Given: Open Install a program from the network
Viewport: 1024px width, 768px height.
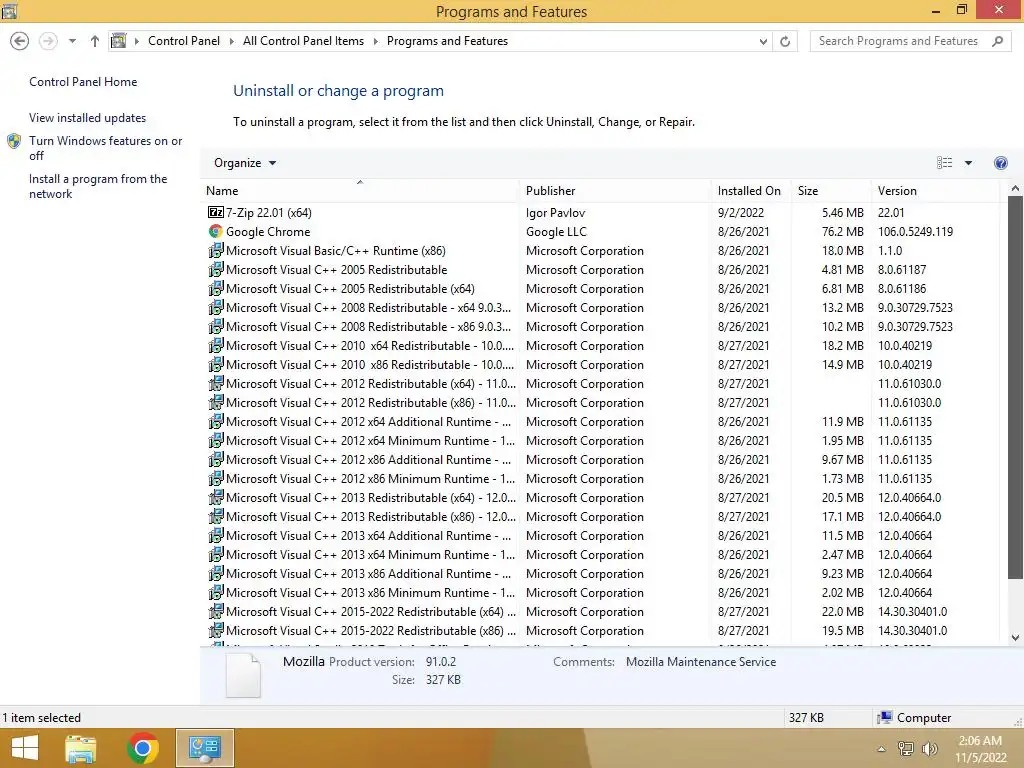Looking at the screenshot, I should tap(98, 186).
